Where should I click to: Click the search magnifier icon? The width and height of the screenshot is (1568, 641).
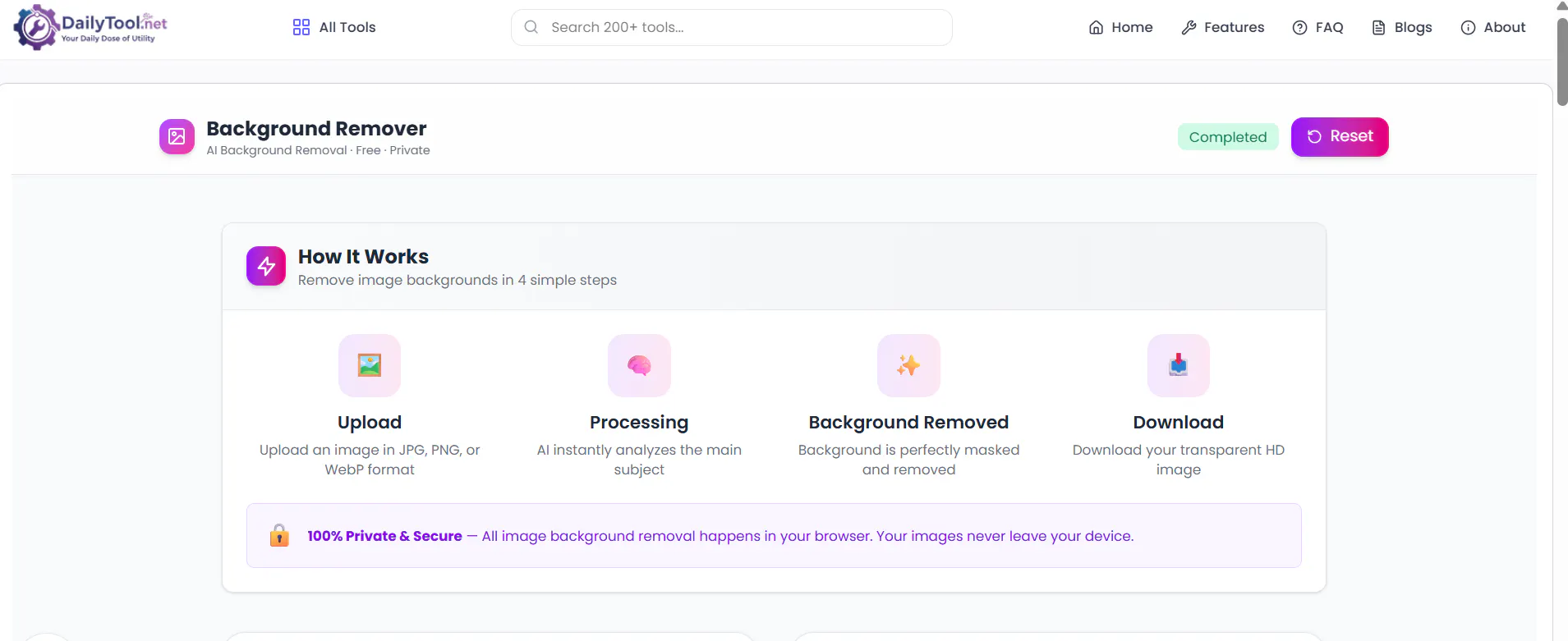pyautogui.click(x=531, y=27)
